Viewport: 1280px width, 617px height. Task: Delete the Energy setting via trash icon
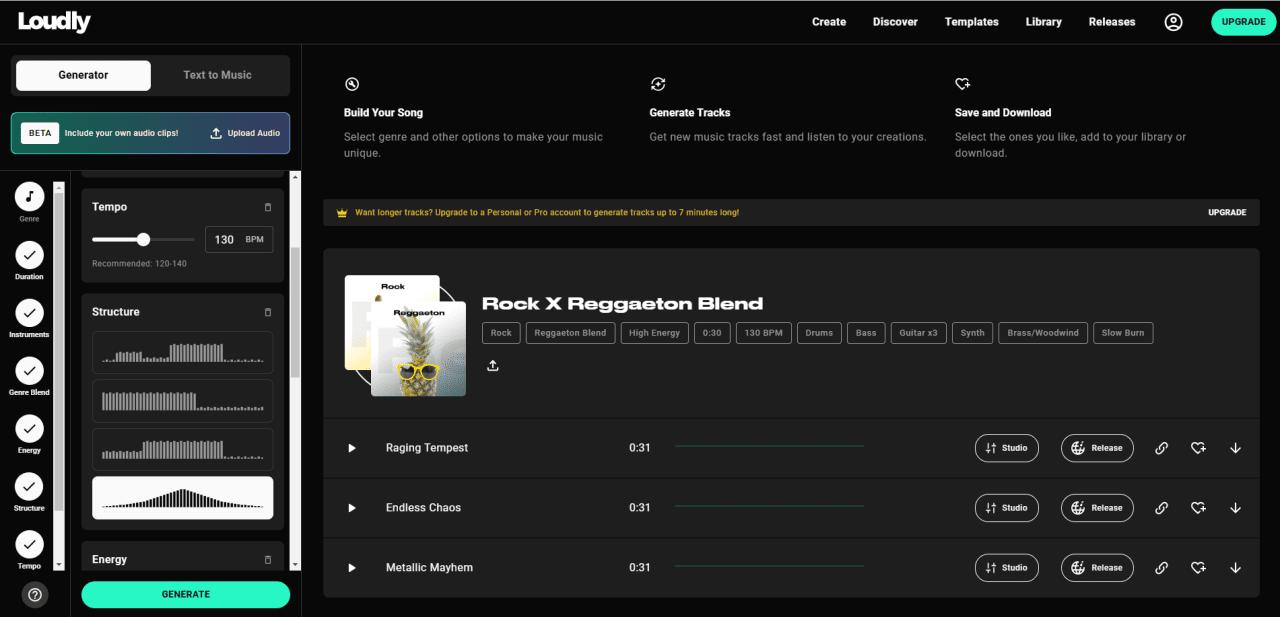click(x=267, y=560)
